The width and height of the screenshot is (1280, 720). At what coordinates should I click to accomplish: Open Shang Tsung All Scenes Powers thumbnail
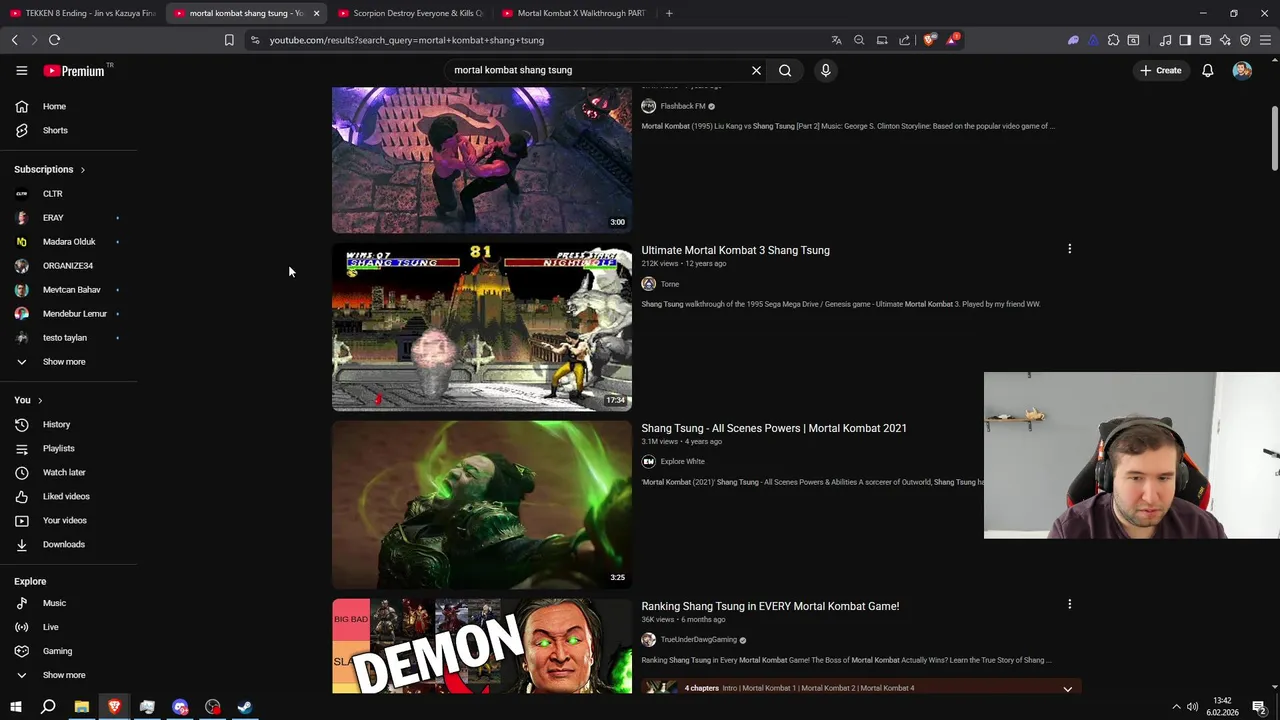pos(482,505)
